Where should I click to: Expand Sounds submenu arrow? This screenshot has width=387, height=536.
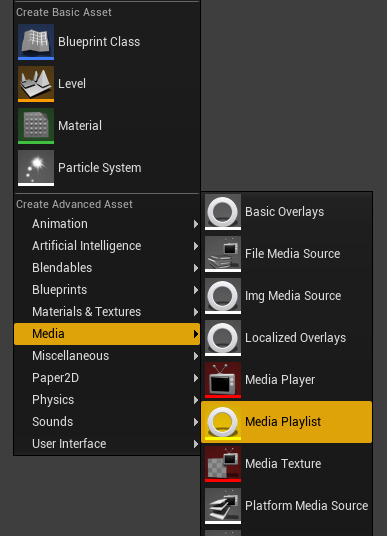coord(196,422)
